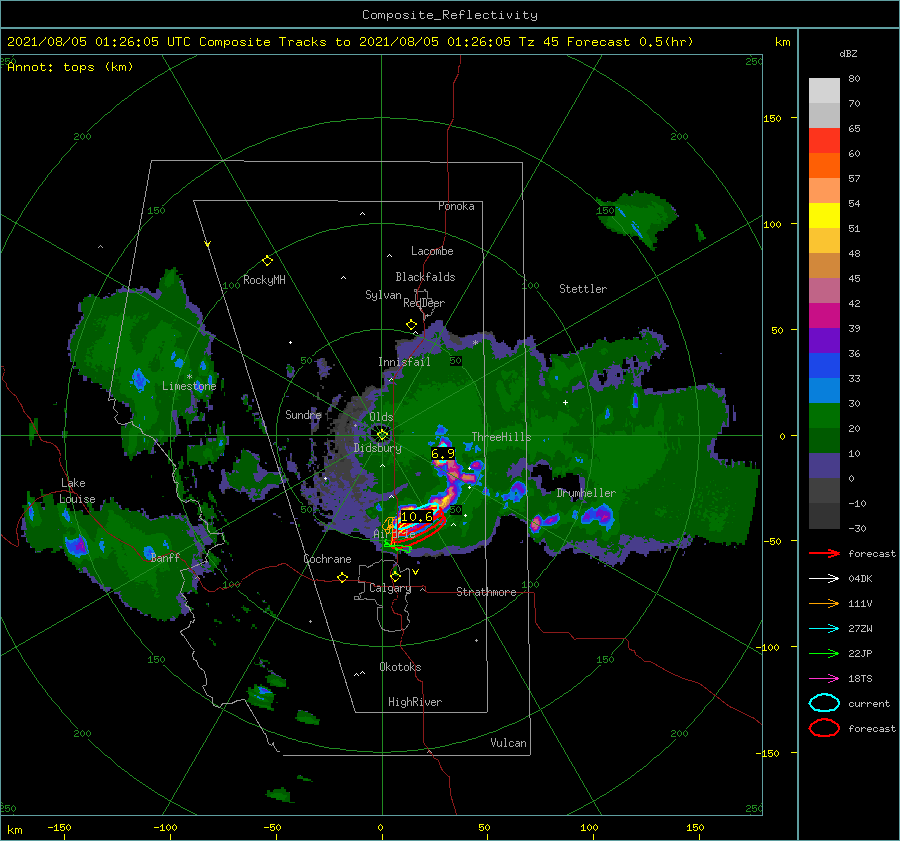
Task: Select the 10.6 storm top label
Action: pyautogui.click(x=417, y=517)
